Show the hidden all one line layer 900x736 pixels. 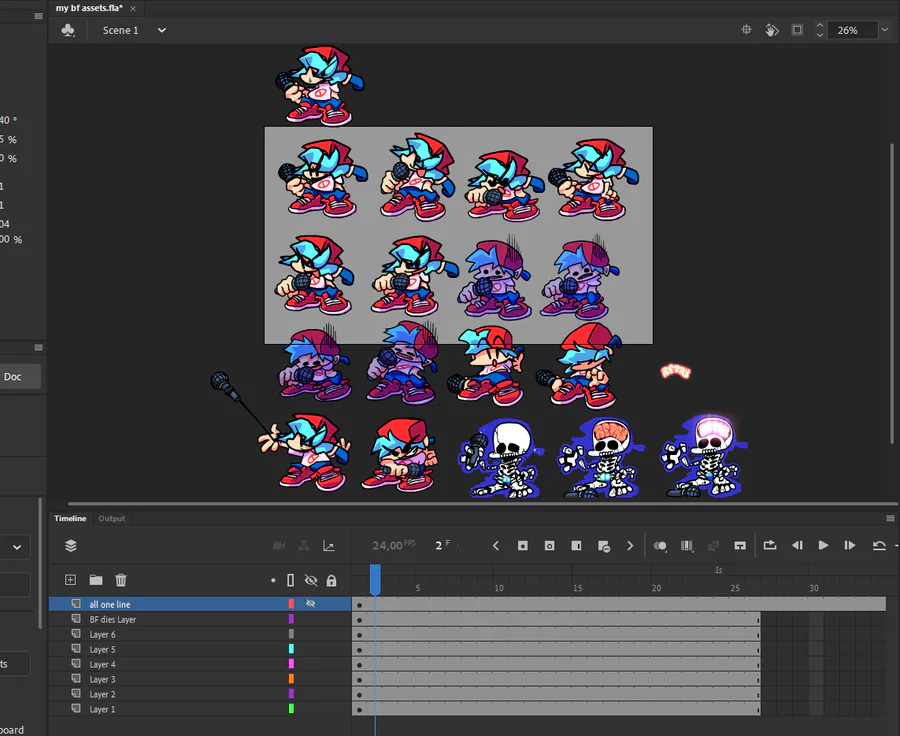tap(311, 604)
